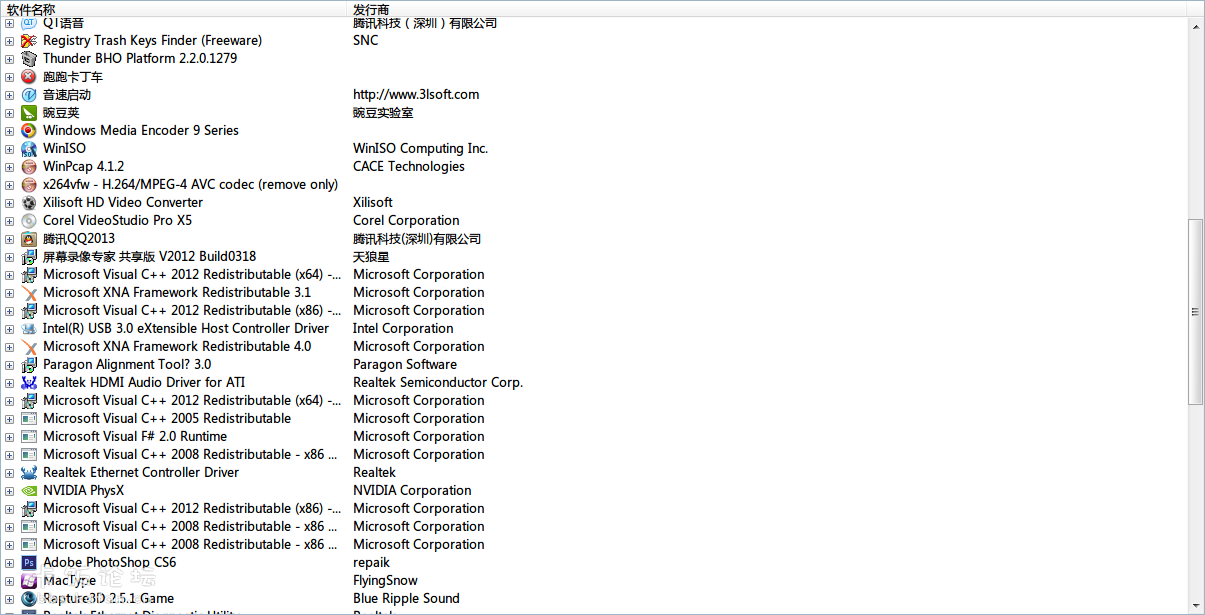
Task: Expand the Adobe PhotoShop CS6 row
Action: pyautogui.click(x=10, y=563)
